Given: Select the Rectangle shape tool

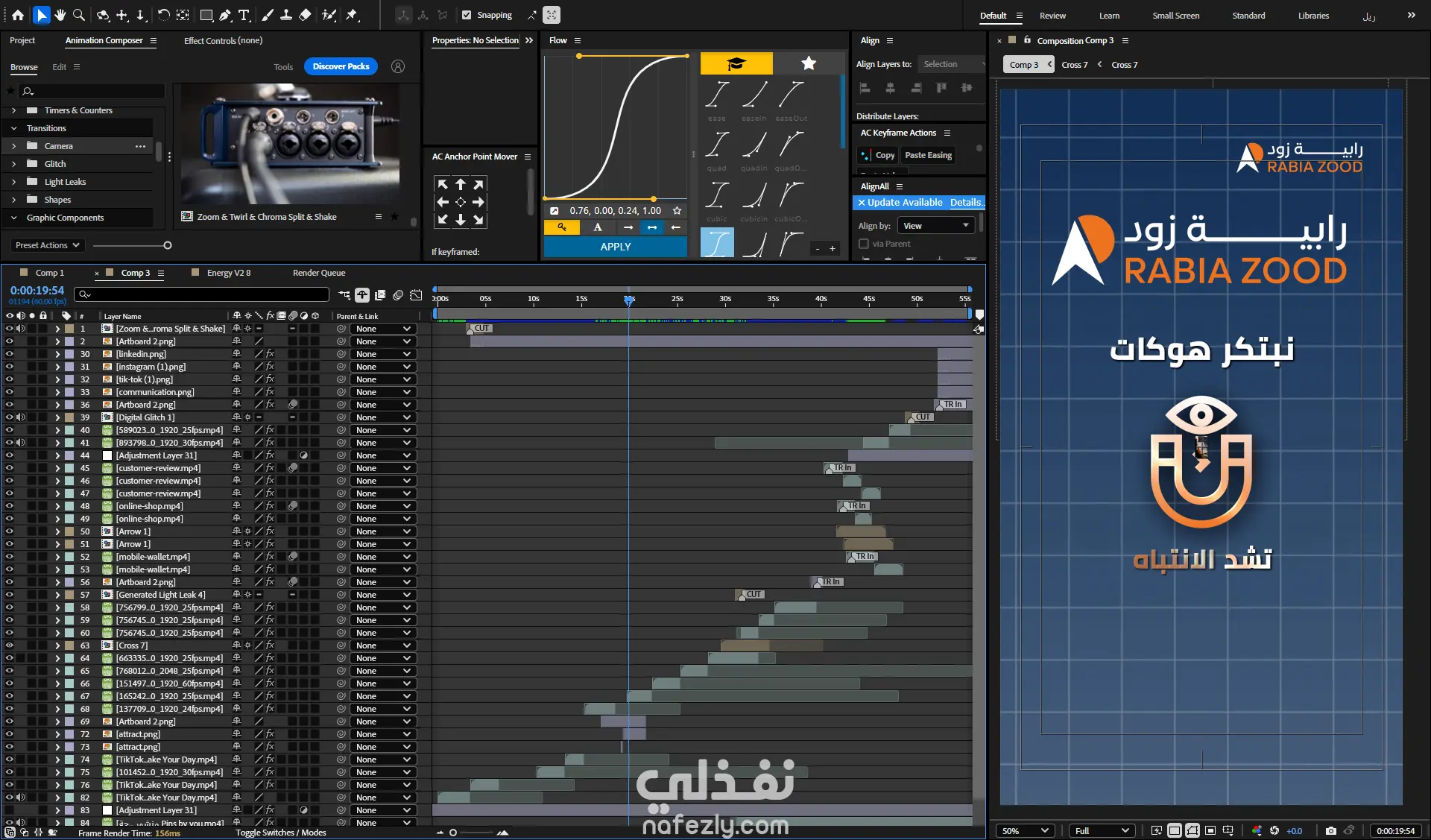Looking at the screenshot, I should click(206, 15).
